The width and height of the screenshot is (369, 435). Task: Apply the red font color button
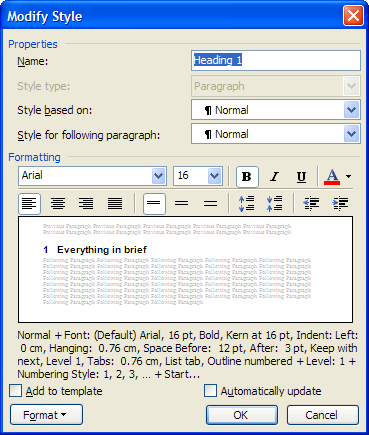click(332, 176)
